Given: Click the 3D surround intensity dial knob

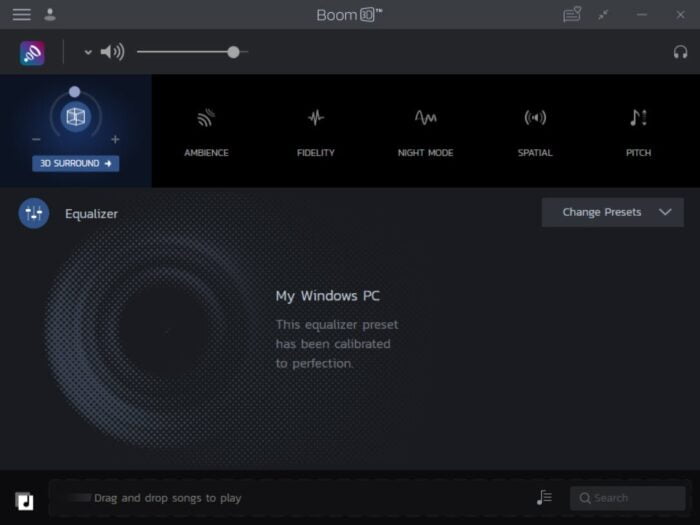Looking at the screenshot, I should click(x=75, y=92).
